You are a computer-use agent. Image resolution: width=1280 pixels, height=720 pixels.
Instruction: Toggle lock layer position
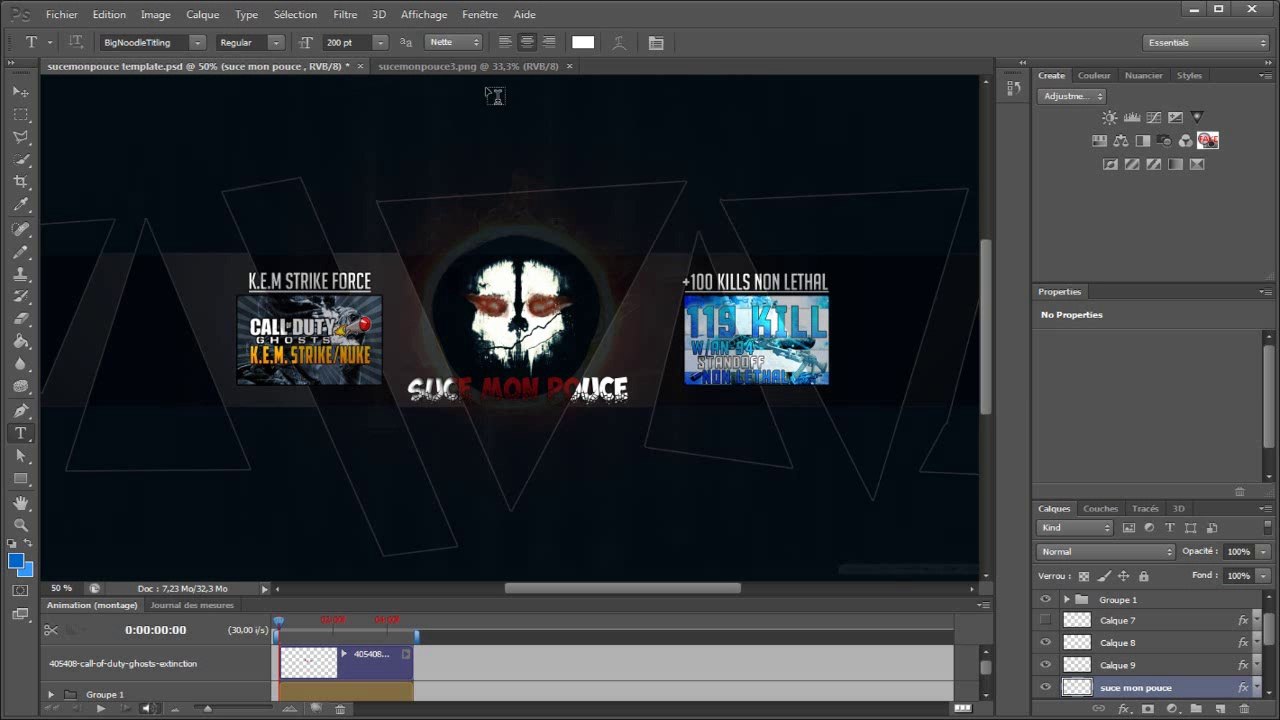click(x=1123, y=576)
